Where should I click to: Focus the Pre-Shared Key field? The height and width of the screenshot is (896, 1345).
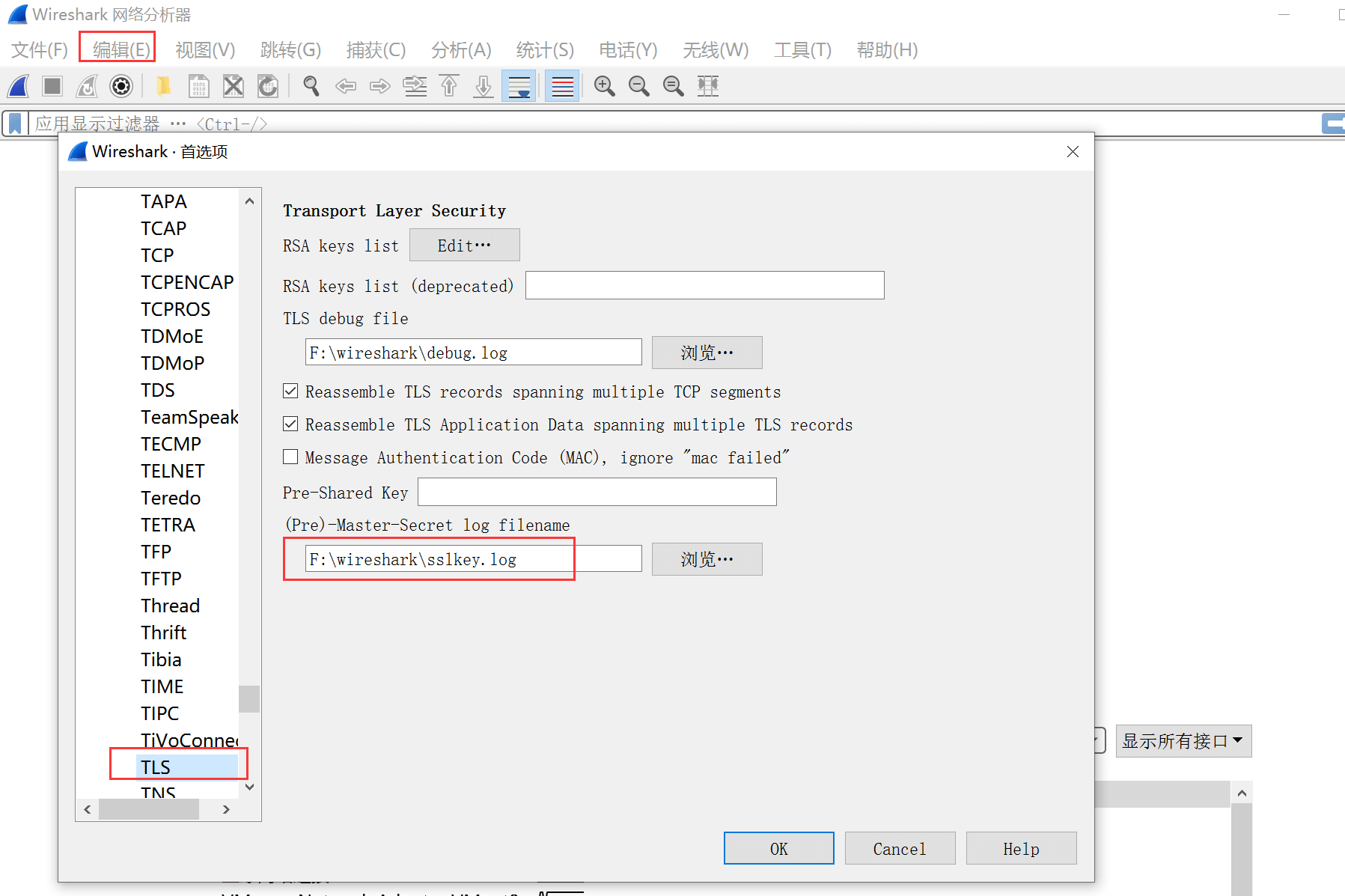(597, 492)
